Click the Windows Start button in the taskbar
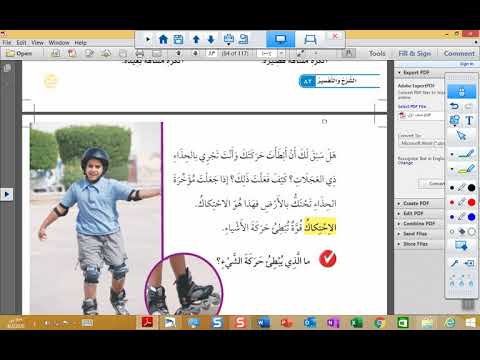 tap(471, 322)
